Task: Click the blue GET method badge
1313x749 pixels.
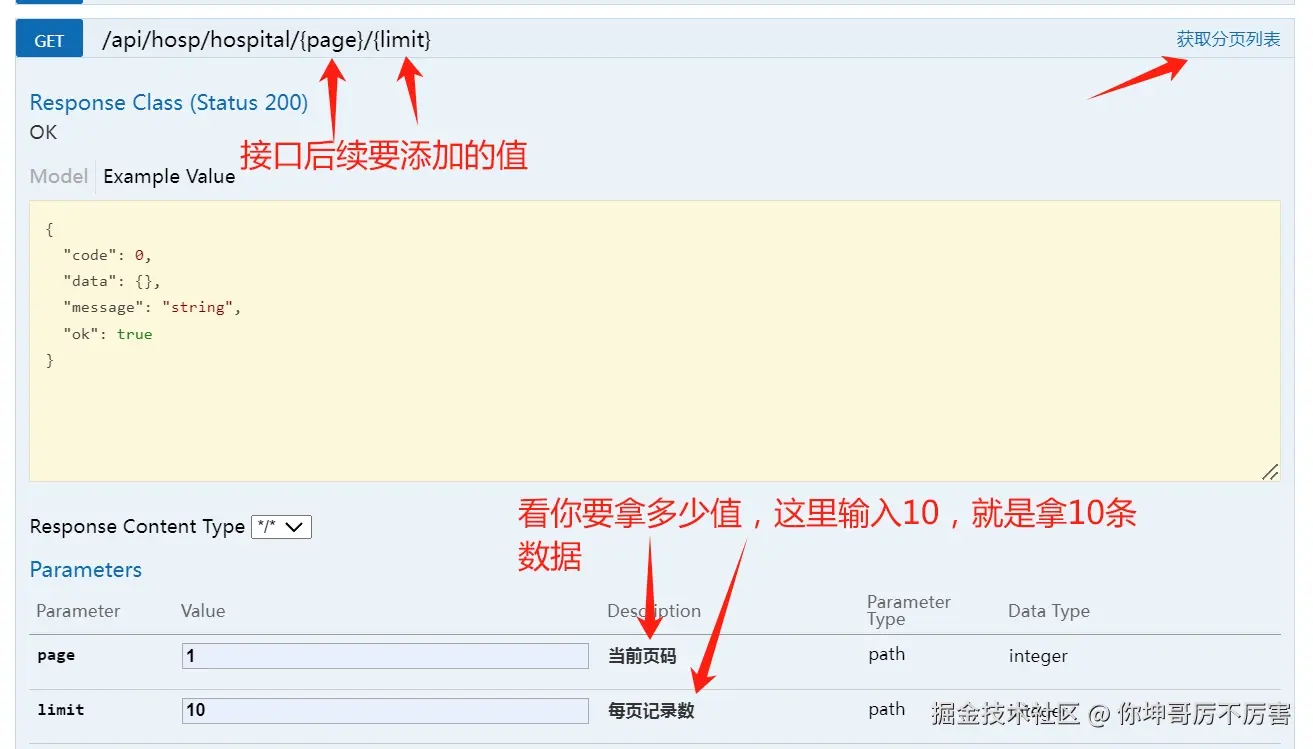Action: tap(48, 38)
